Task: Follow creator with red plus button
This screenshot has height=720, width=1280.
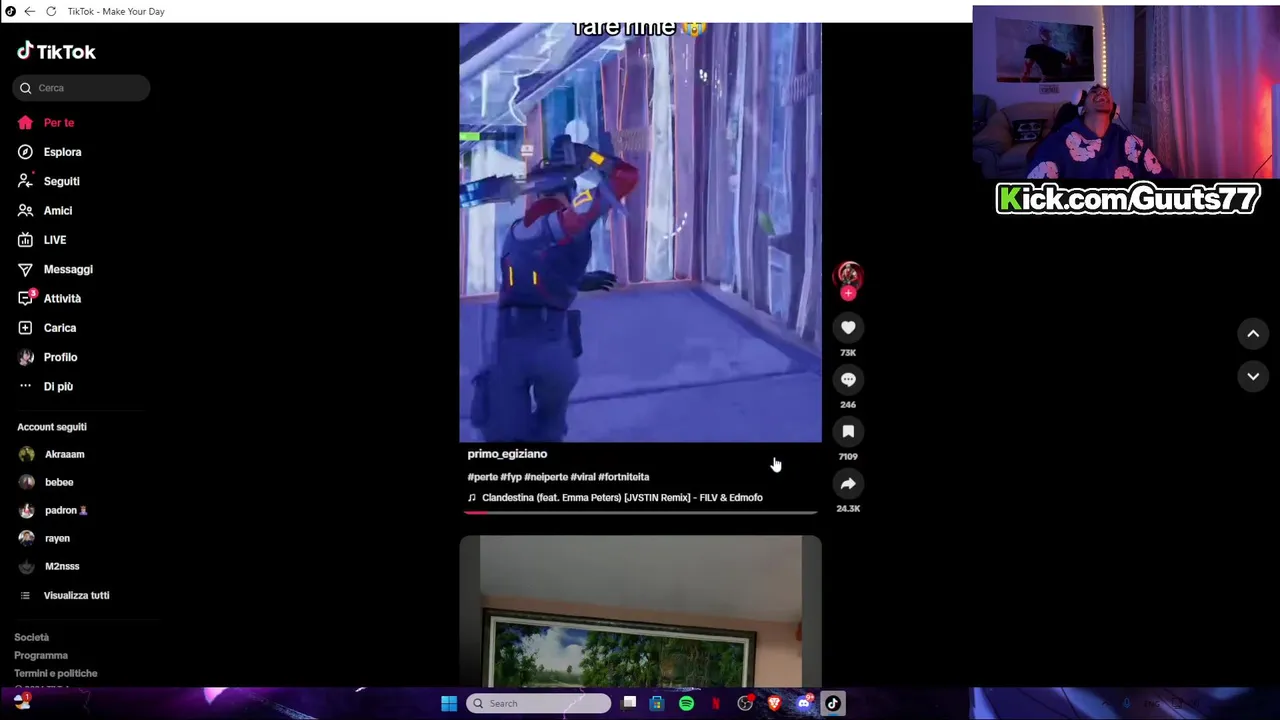Action: point(848,293)
